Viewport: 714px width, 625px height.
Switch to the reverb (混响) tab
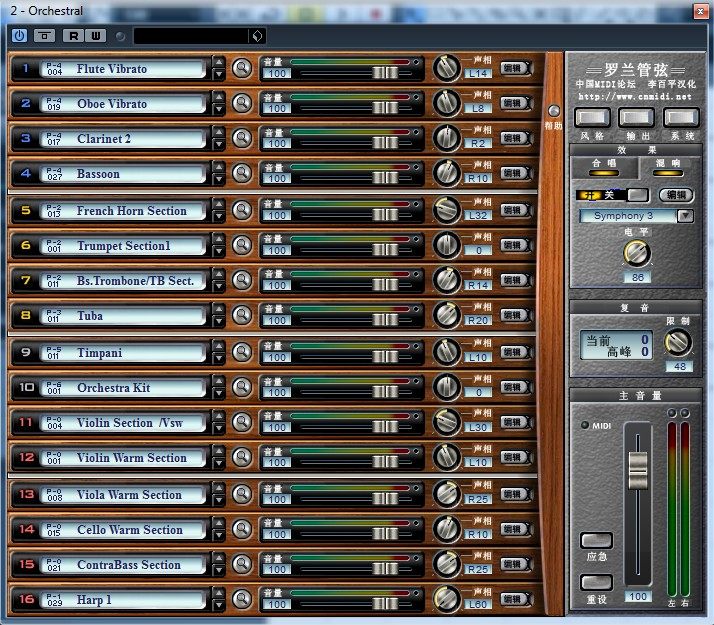(x=667, y=165)
